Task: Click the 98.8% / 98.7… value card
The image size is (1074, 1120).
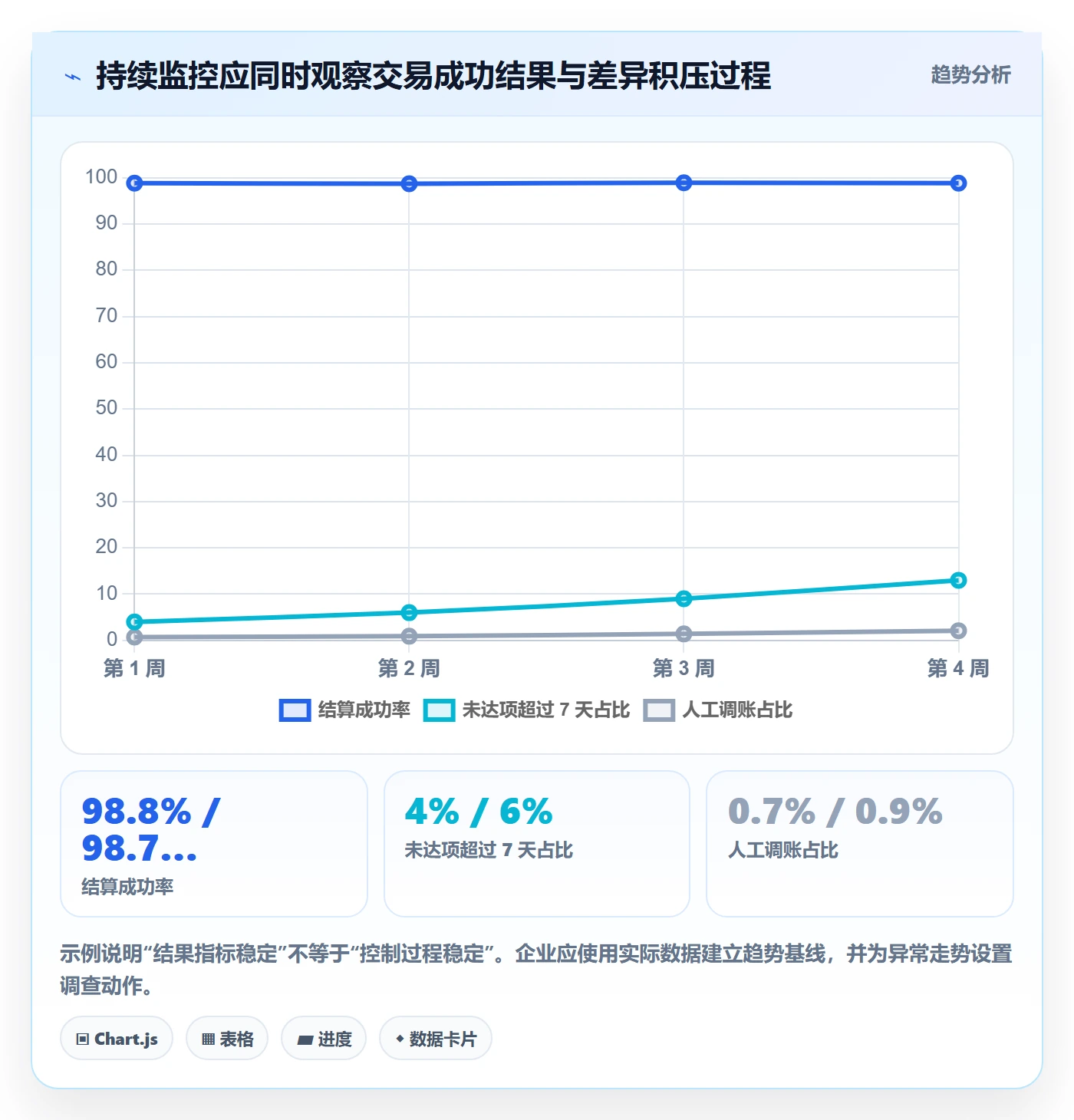Action: point(214,844)
